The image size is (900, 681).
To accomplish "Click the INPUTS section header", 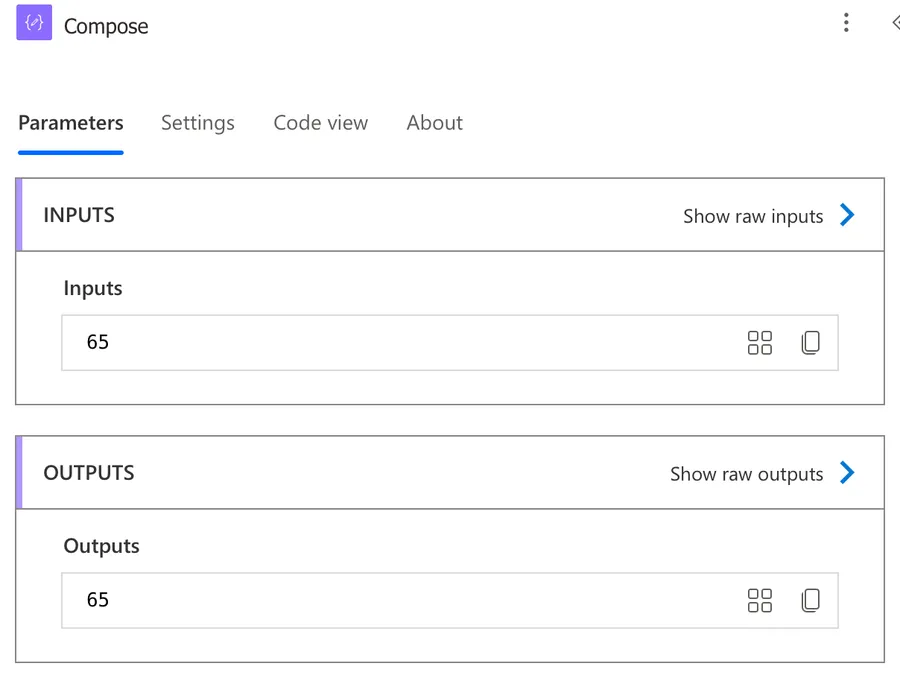I will tap(79, 215).
